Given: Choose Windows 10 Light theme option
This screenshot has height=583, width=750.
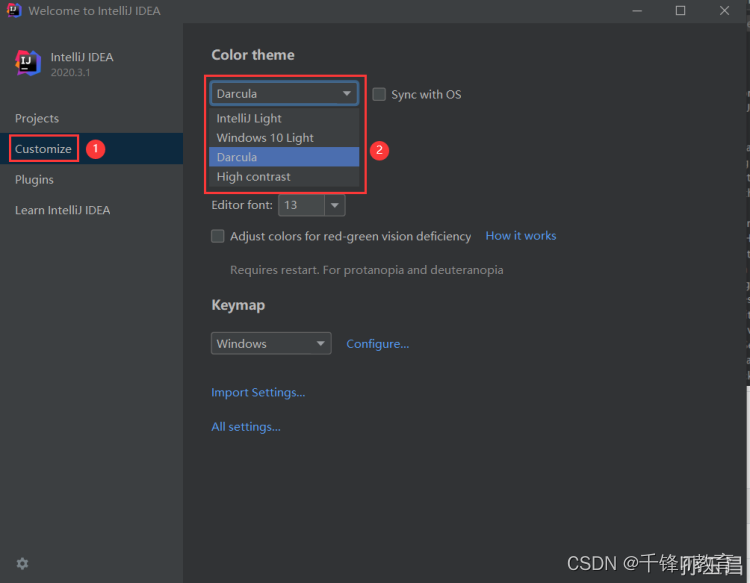Looking at the screenshot, I should pyautogui.click(x=284, y=138).
